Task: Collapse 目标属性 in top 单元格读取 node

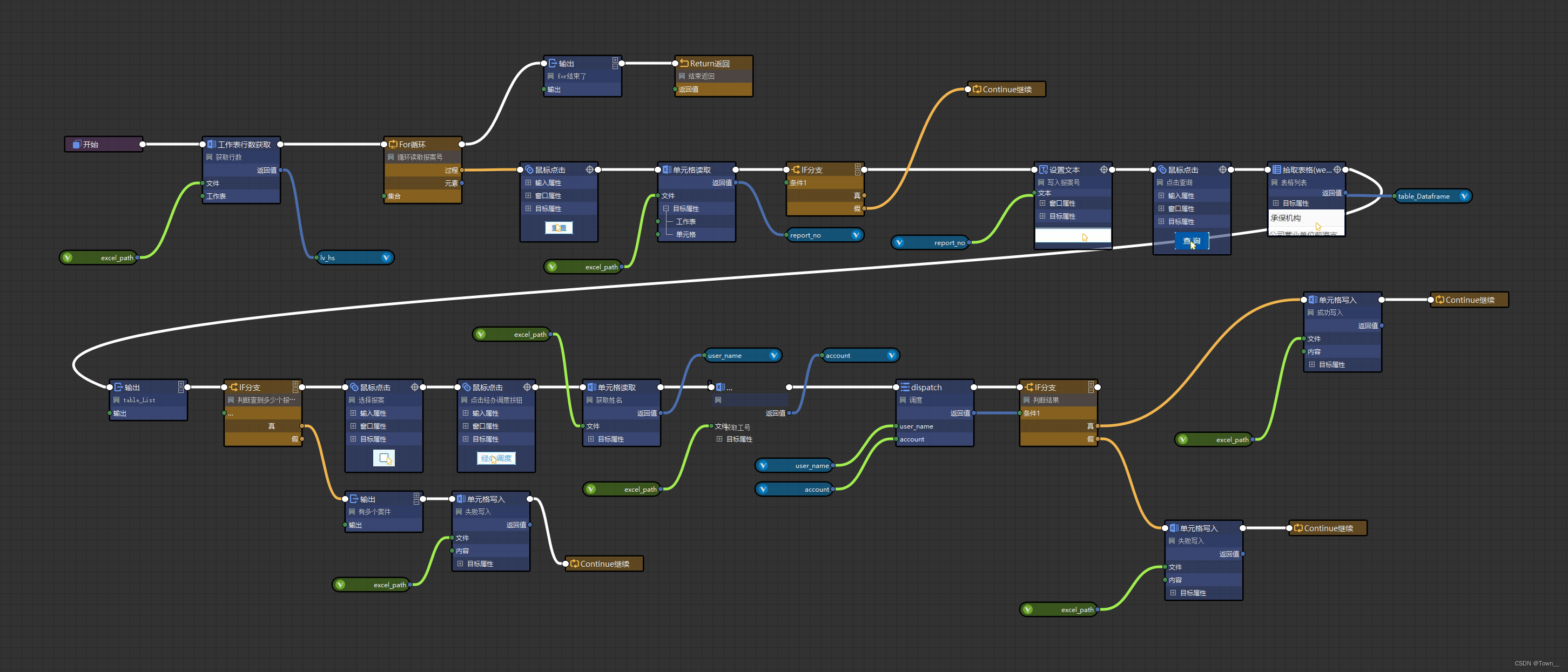Action: (x=665, y=208)
